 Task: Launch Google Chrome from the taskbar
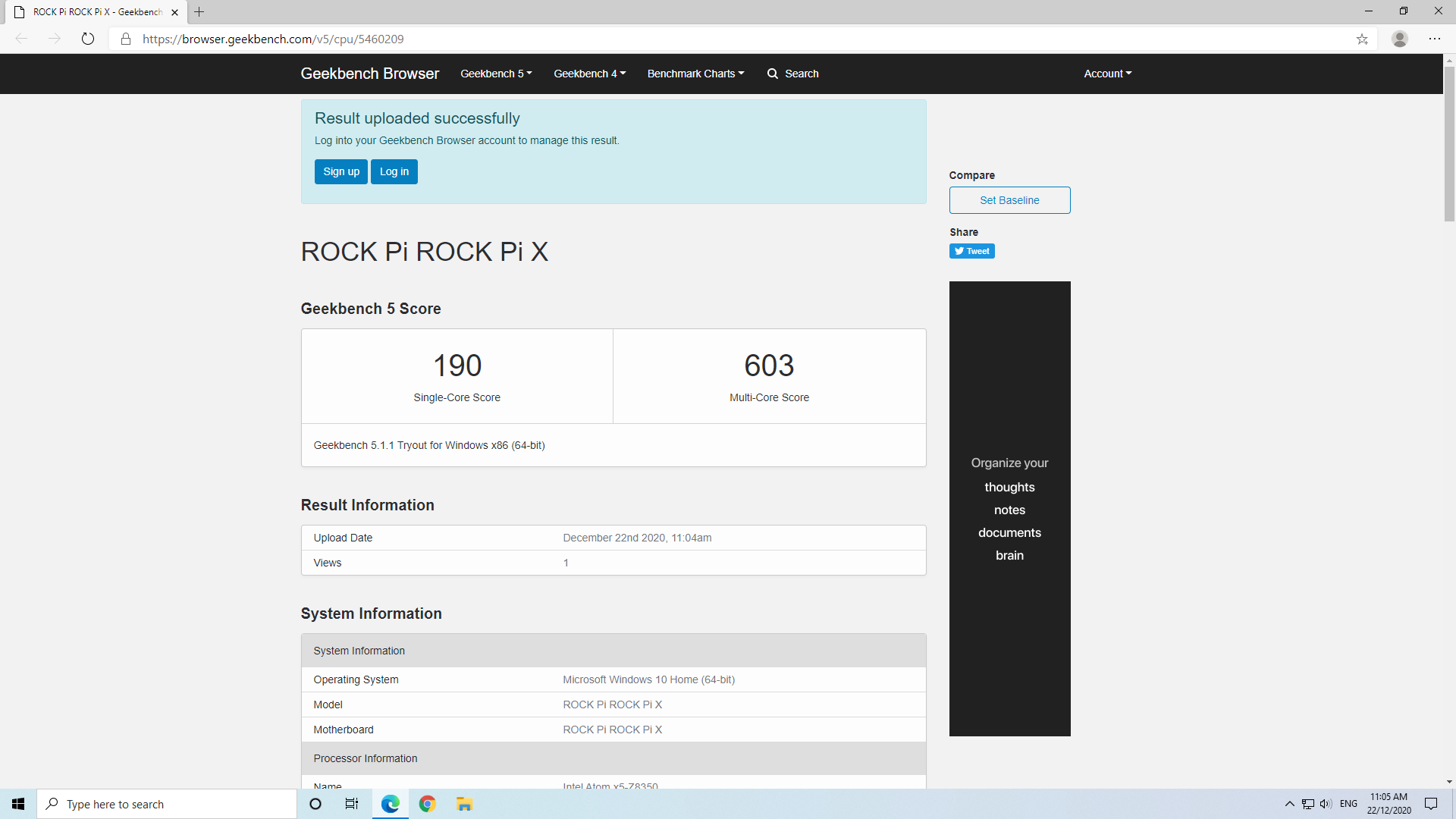tap(427, 804)
